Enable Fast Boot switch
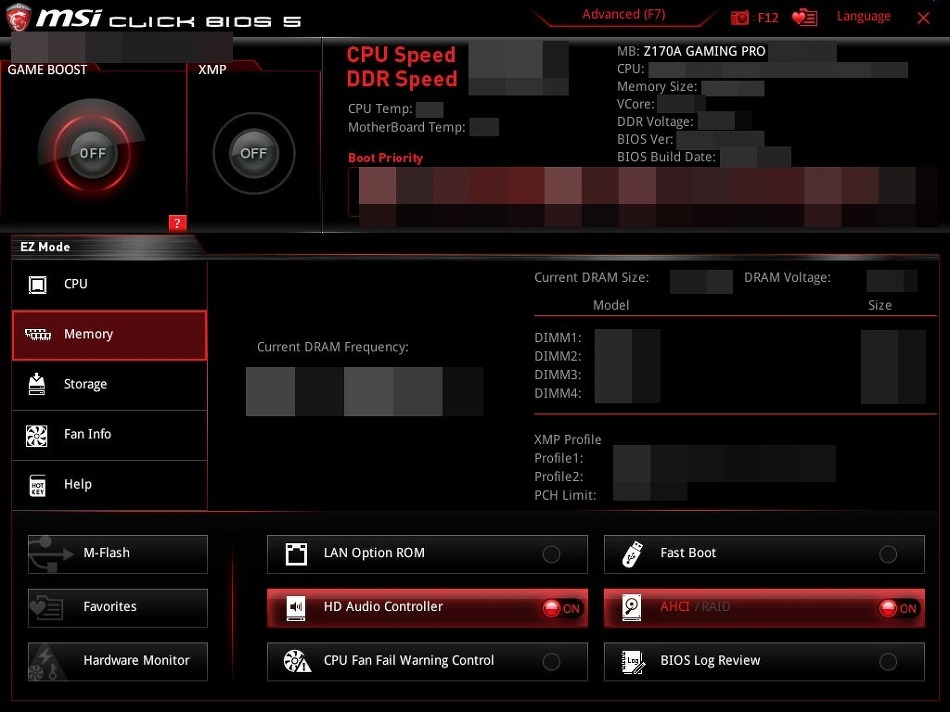The image size is (950, 712). [x=888, y=554]
